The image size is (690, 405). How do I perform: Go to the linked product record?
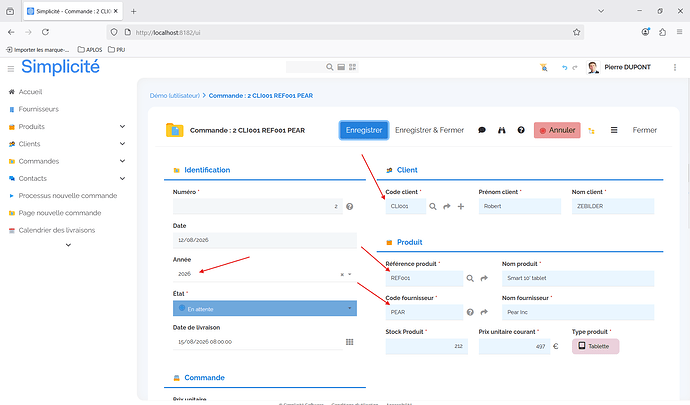coord(484,278)
